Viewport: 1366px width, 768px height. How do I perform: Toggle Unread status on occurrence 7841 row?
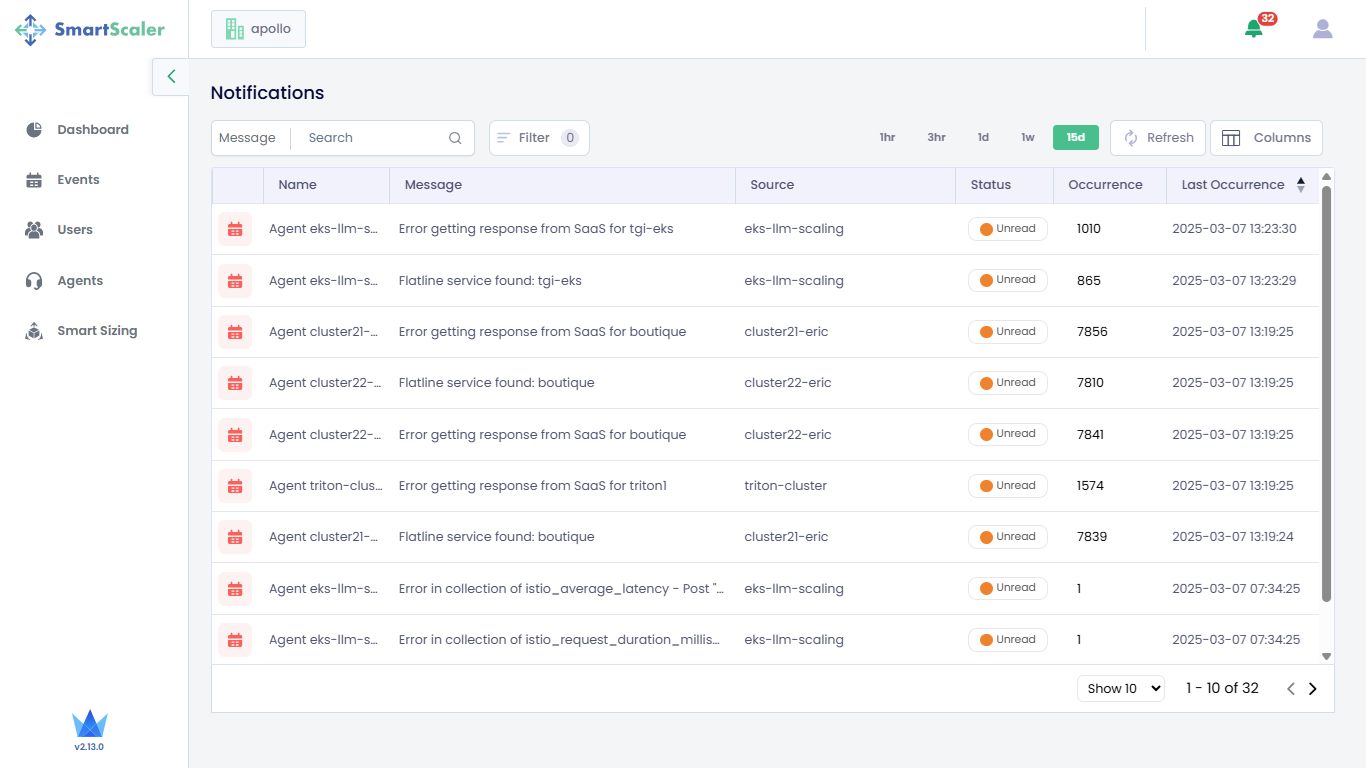(x=1008, y=434)
